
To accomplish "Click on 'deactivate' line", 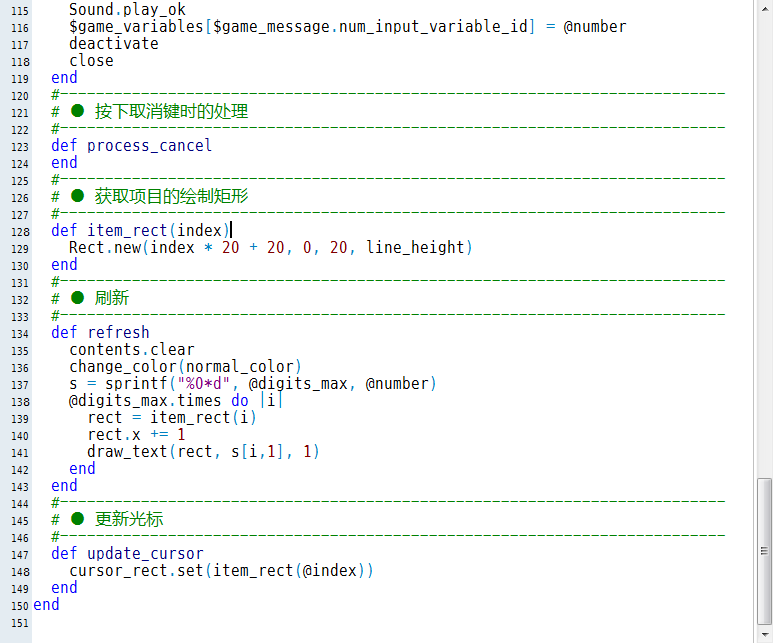I will [x=113, y=43].
